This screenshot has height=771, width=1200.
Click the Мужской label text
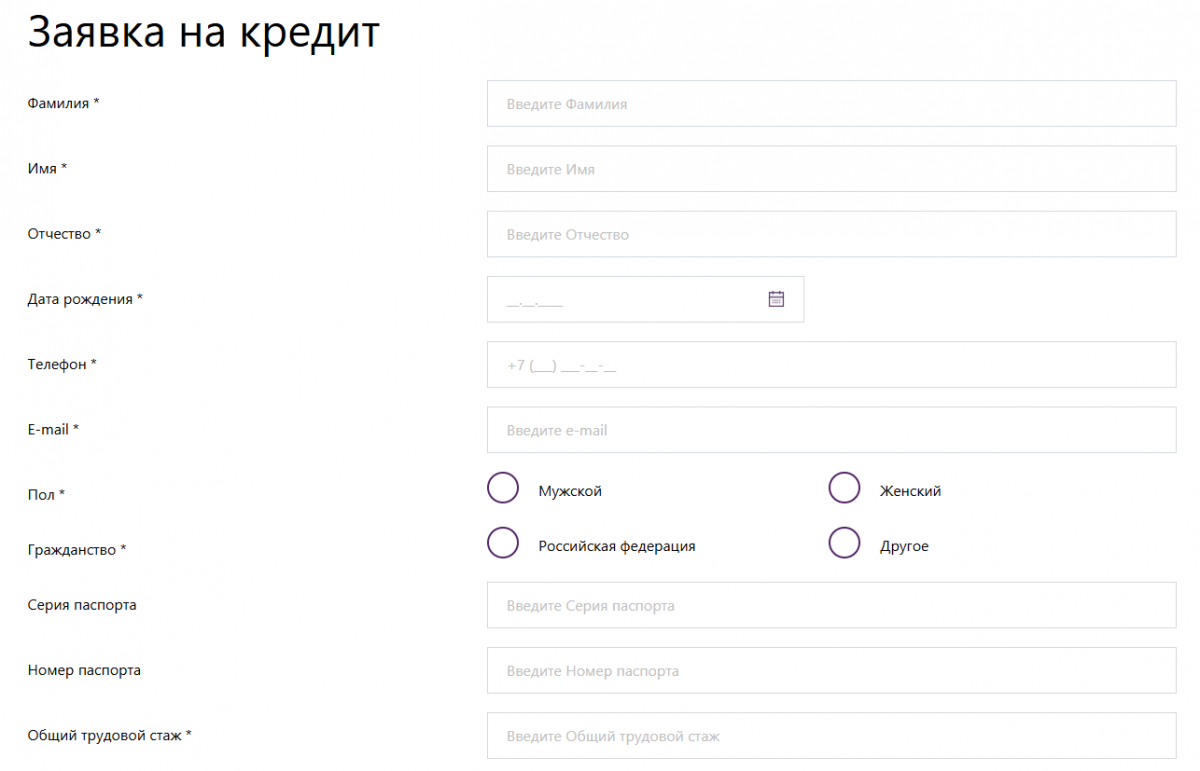pyautogui.click(x=570, y=491)
